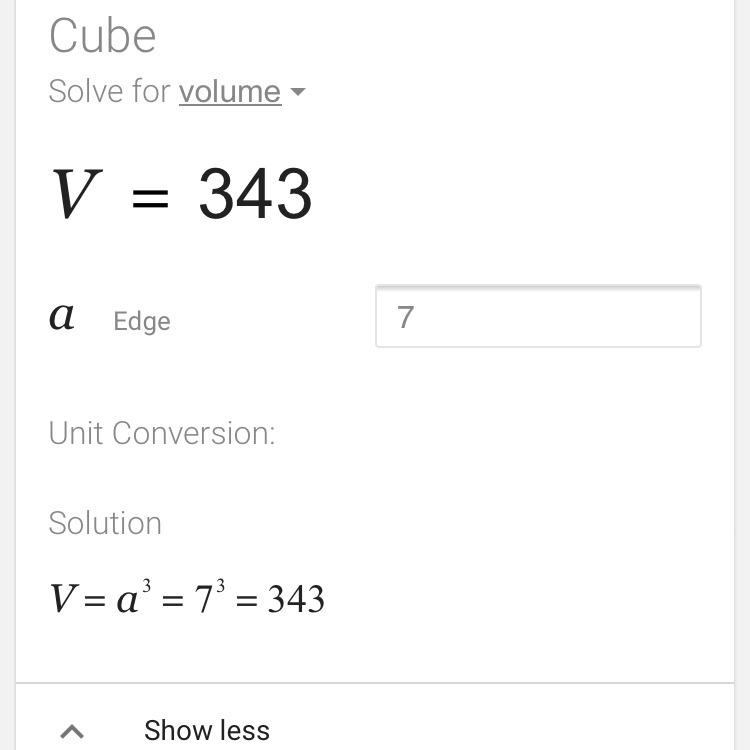750x750 pixels.
Task: Click the a³ term in the formula
Action: (x=131, y=598)
